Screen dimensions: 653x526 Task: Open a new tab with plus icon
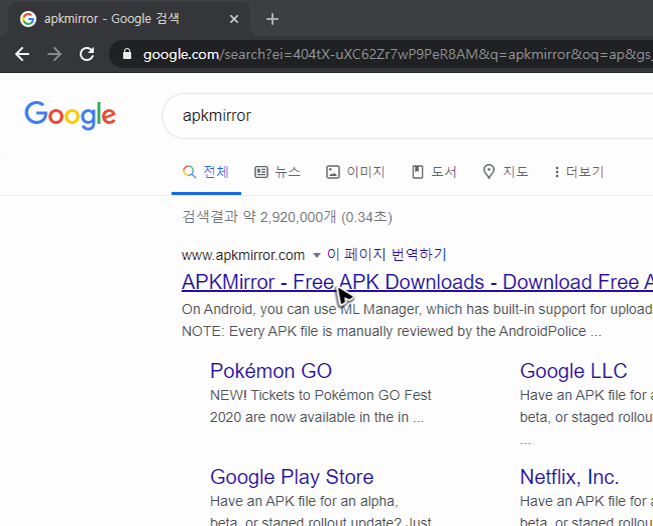coord(272,19)
